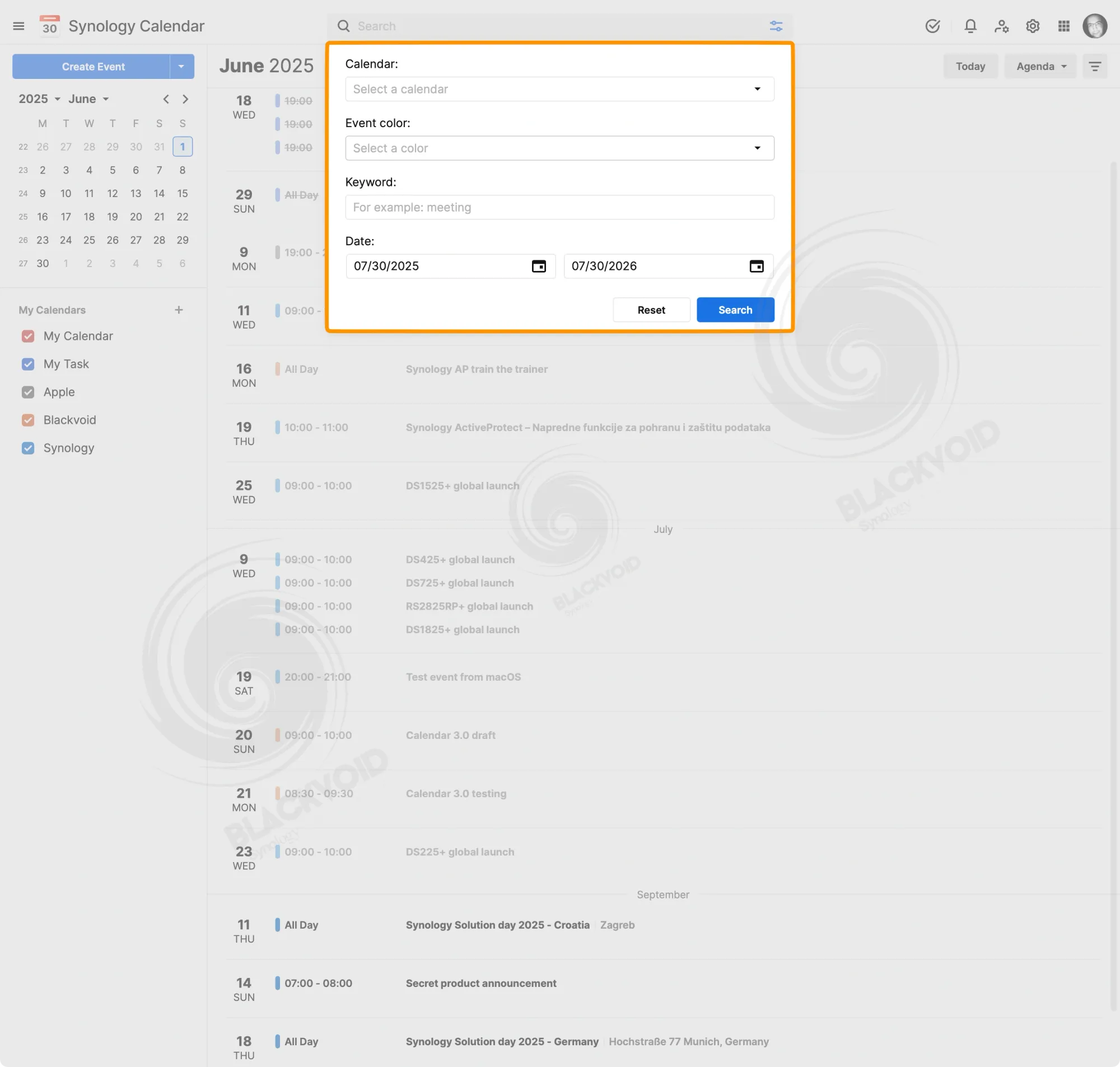1120x1067 pixels.
Task: Click the Create Event button
Action: point(91,67)
